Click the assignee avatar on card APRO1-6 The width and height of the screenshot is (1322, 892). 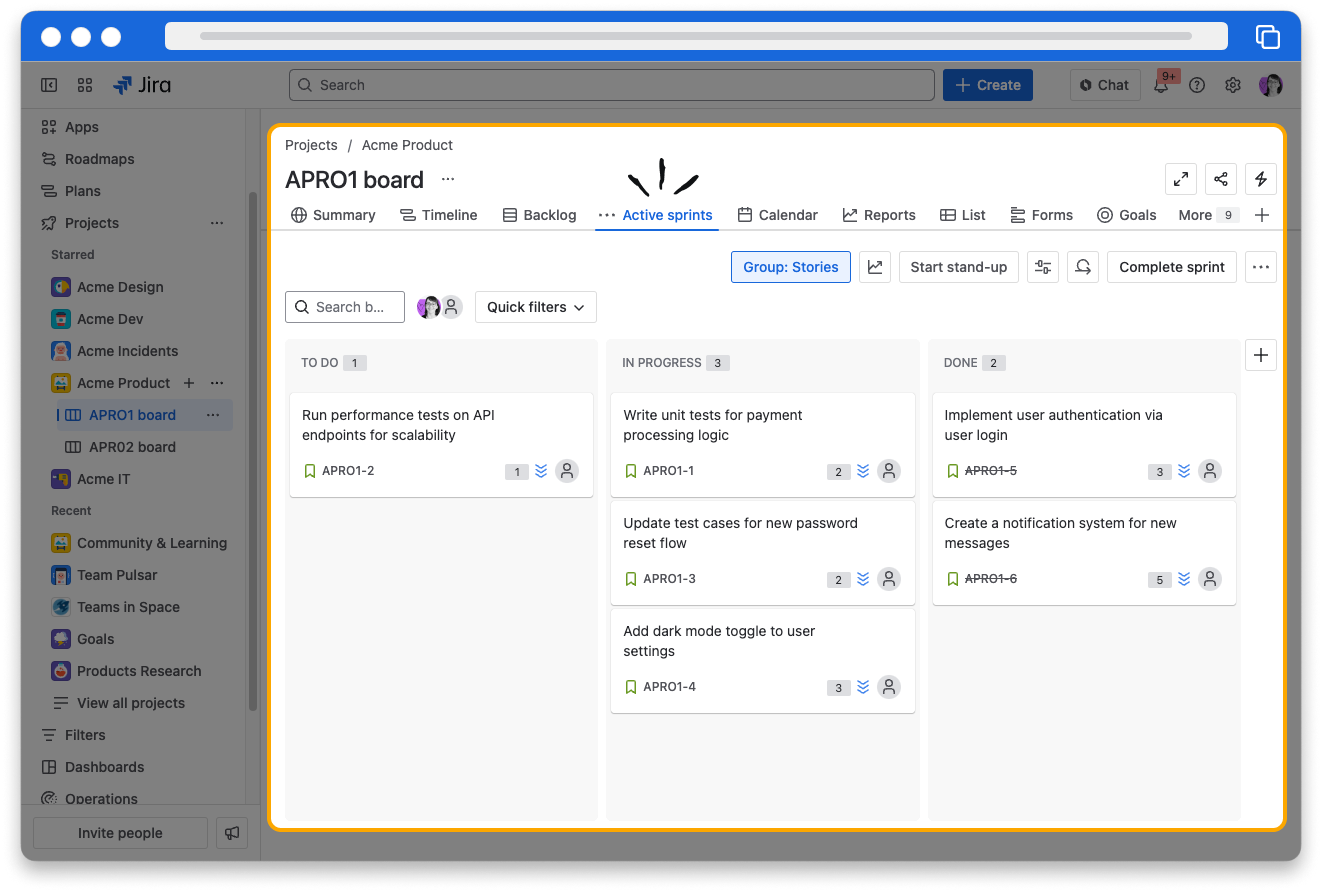(x=1210, y=579)
